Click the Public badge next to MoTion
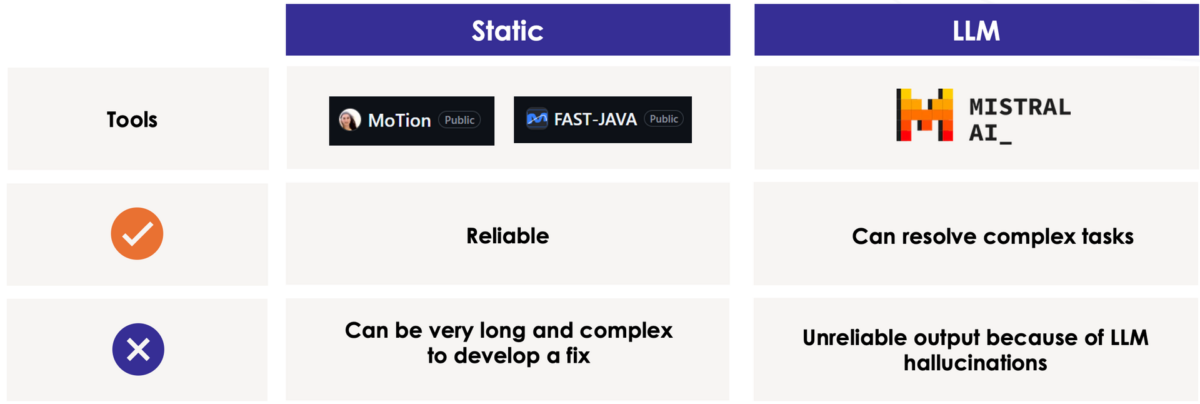The width and height of the screenshot is (1200, 404). pos(459,120)
